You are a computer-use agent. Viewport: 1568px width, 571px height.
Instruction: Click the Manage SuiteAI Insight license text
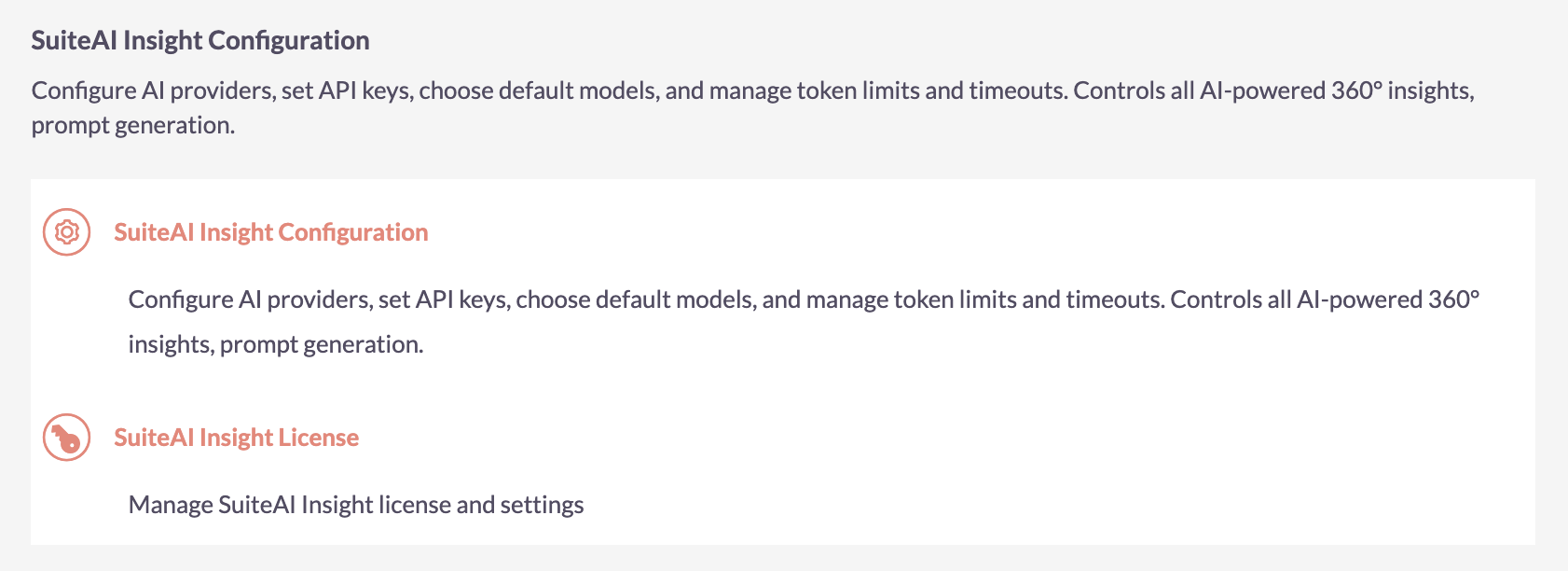pyautogui.click(x=355, y=504)
